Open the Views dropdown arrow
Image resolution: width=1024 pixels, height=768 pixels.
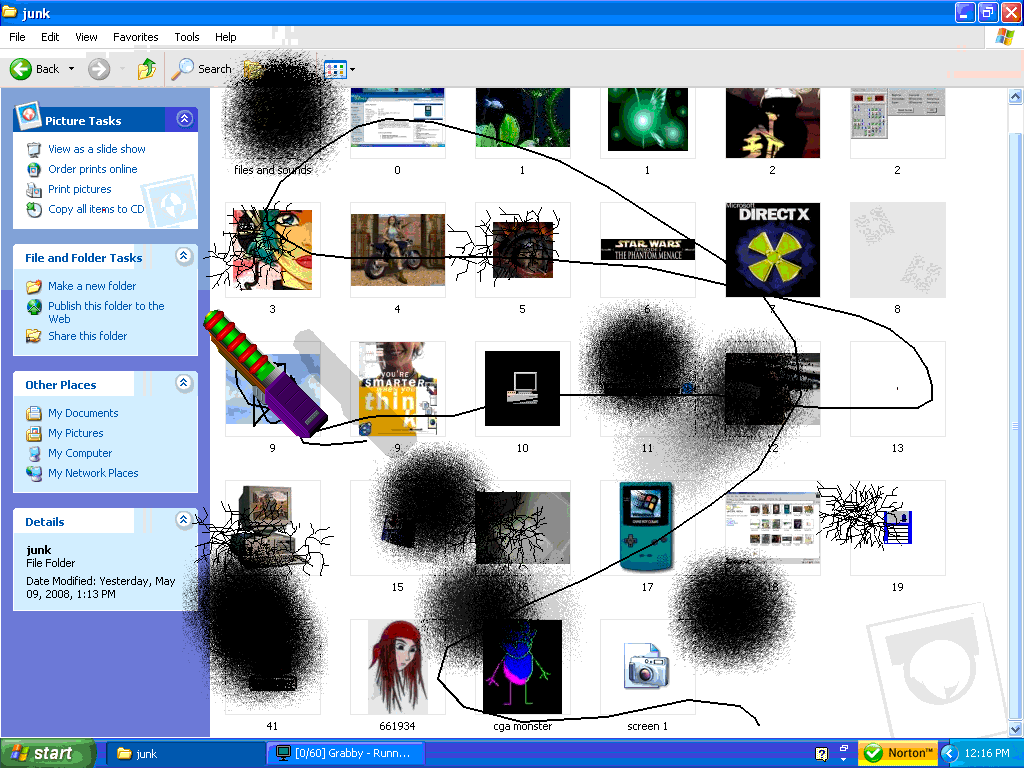click(352, 69)
